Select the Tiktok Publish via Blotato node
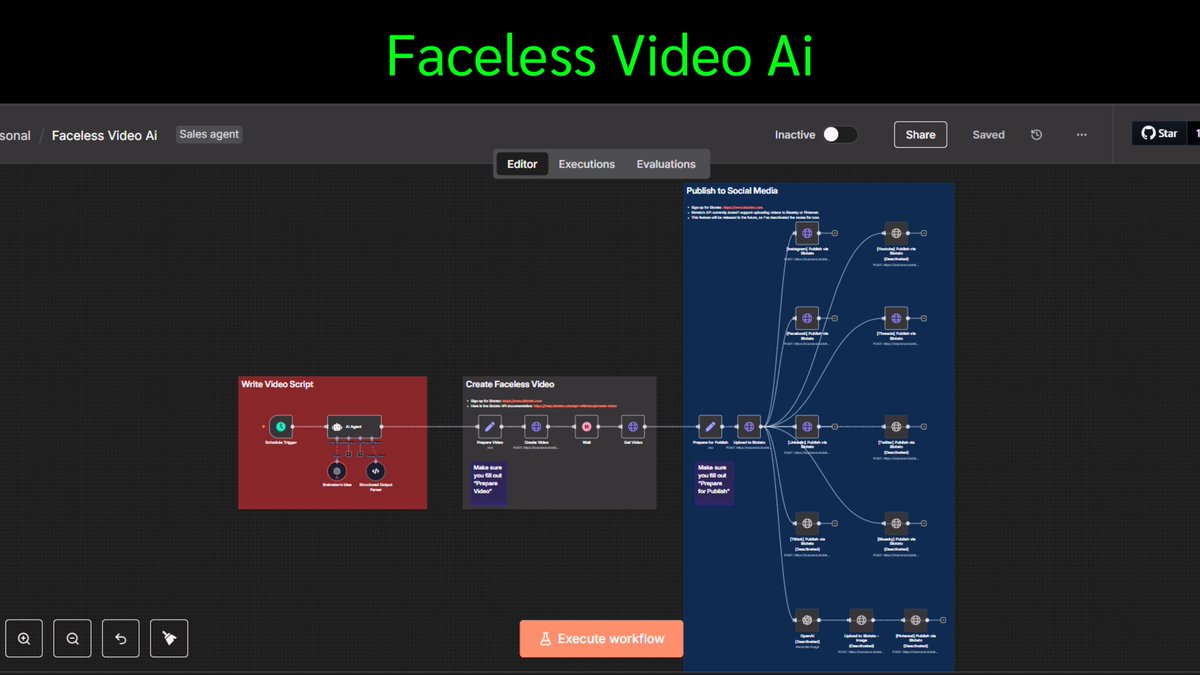 [x=807, y=523]
